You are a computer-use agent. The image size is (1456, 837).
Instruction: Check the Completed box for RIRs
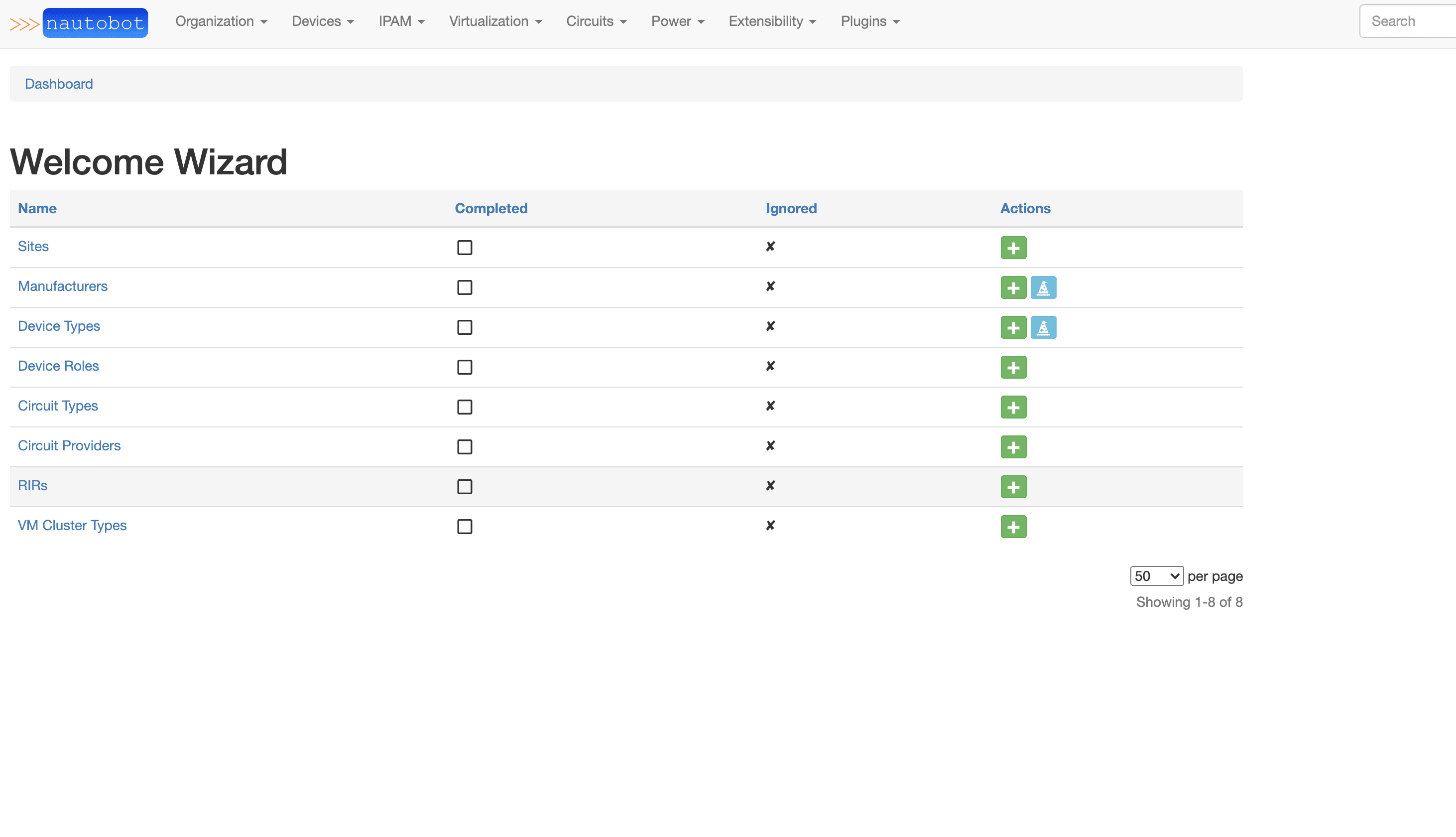tap(465, 486)
